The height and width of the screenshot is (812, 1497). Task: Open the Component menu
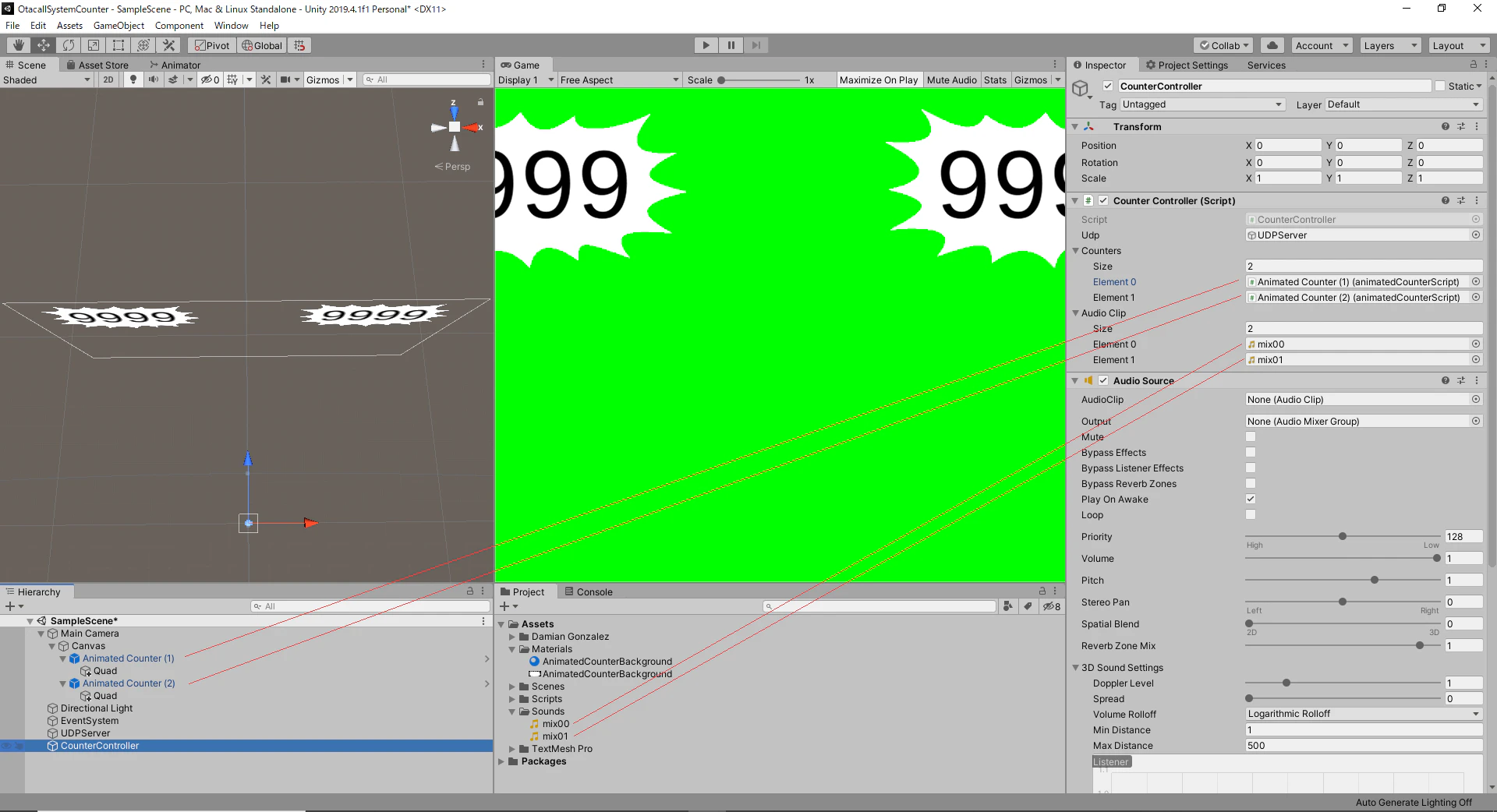179,26
